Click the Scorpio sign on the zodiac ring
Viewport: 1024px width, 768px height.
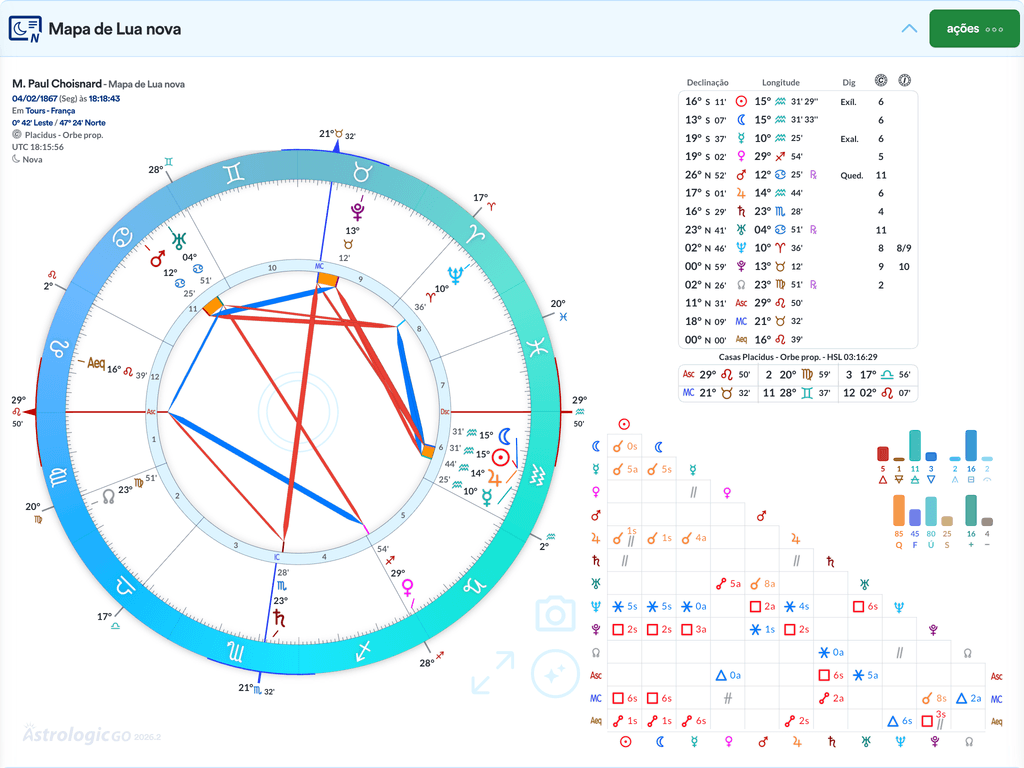235,651
